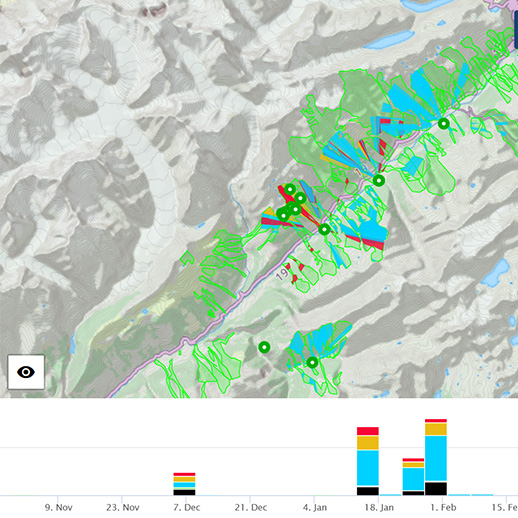Screen dimensions: 518x518
Task: Click the 4. Jan axis label
Action: 315,507
